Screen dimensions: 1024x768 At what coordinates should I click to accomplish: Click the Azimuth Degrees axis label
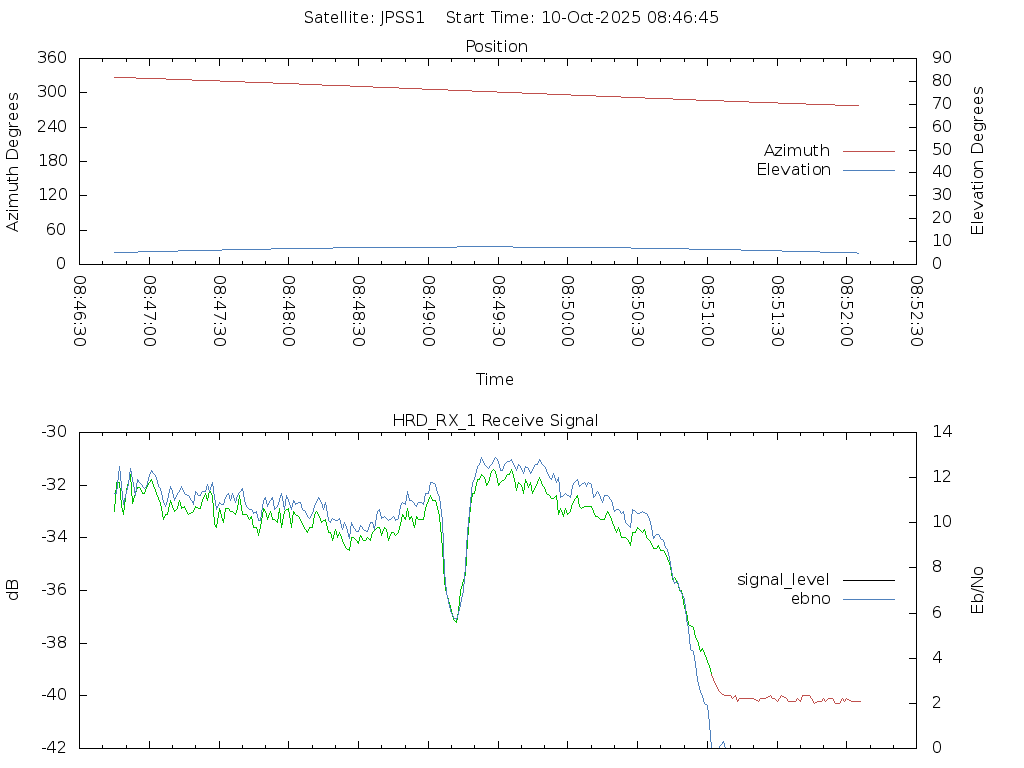13,161
